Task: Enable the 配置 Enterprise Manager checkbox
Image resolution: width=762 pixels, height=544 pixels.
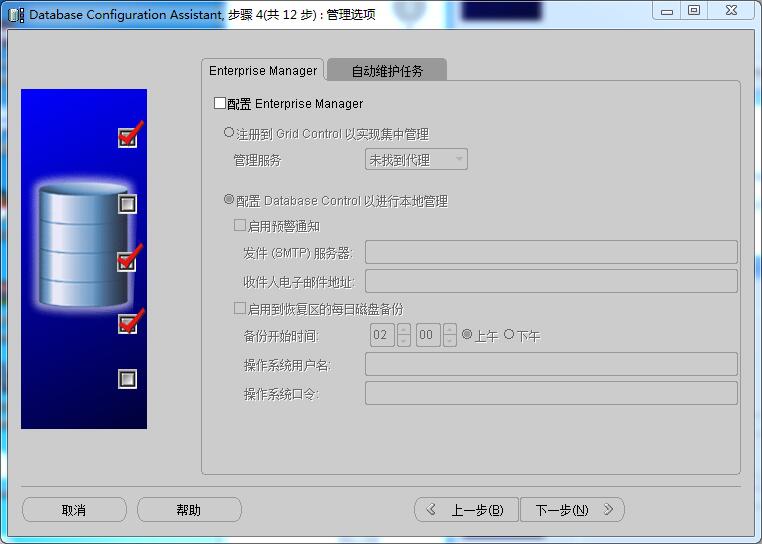Action: coord(220,103)
